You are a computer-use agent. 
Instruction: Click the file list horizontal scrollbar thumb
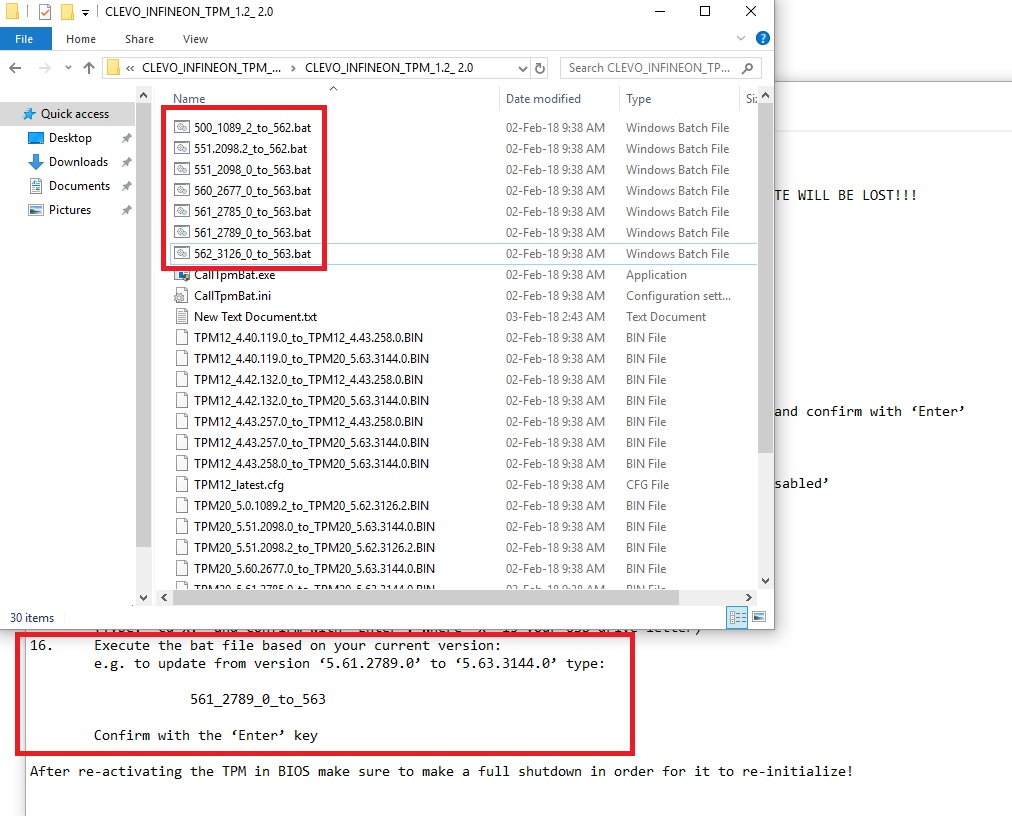click(426, 598)
